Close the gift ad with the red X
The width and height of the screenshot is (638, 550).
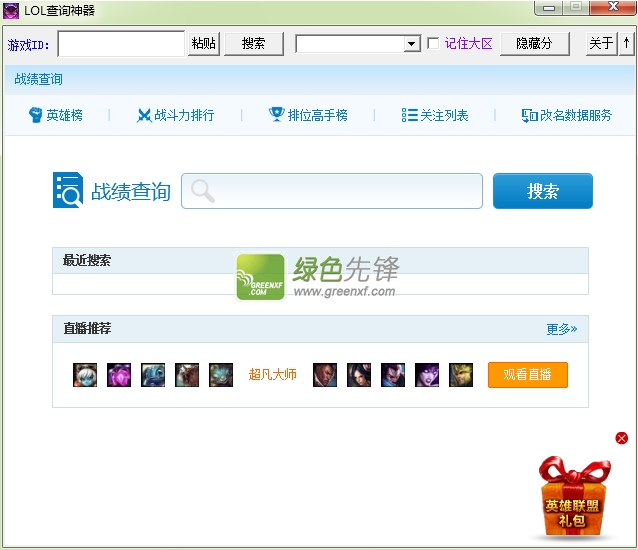[621, 438]
